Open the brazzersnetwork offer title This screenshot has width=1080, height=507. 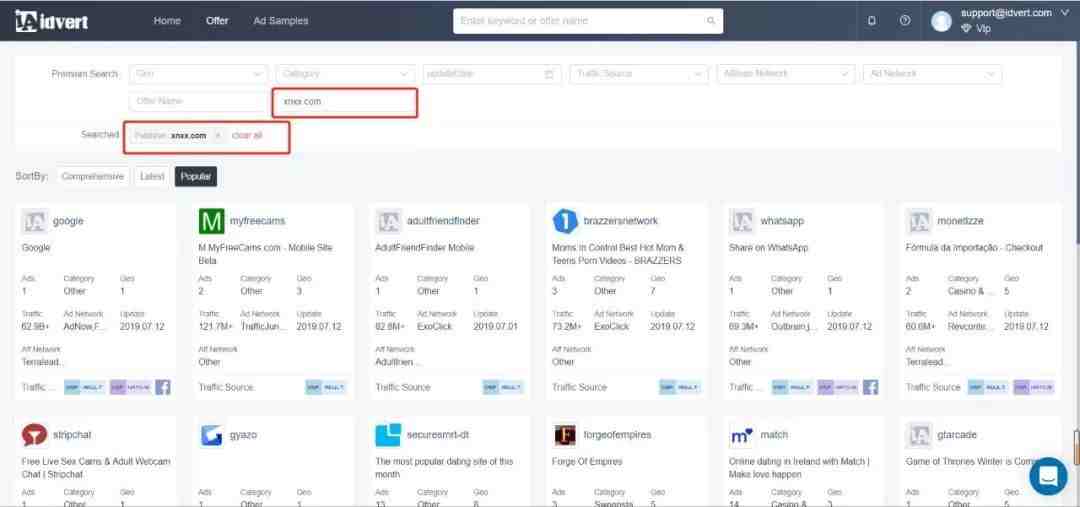(x=621, y=221)
